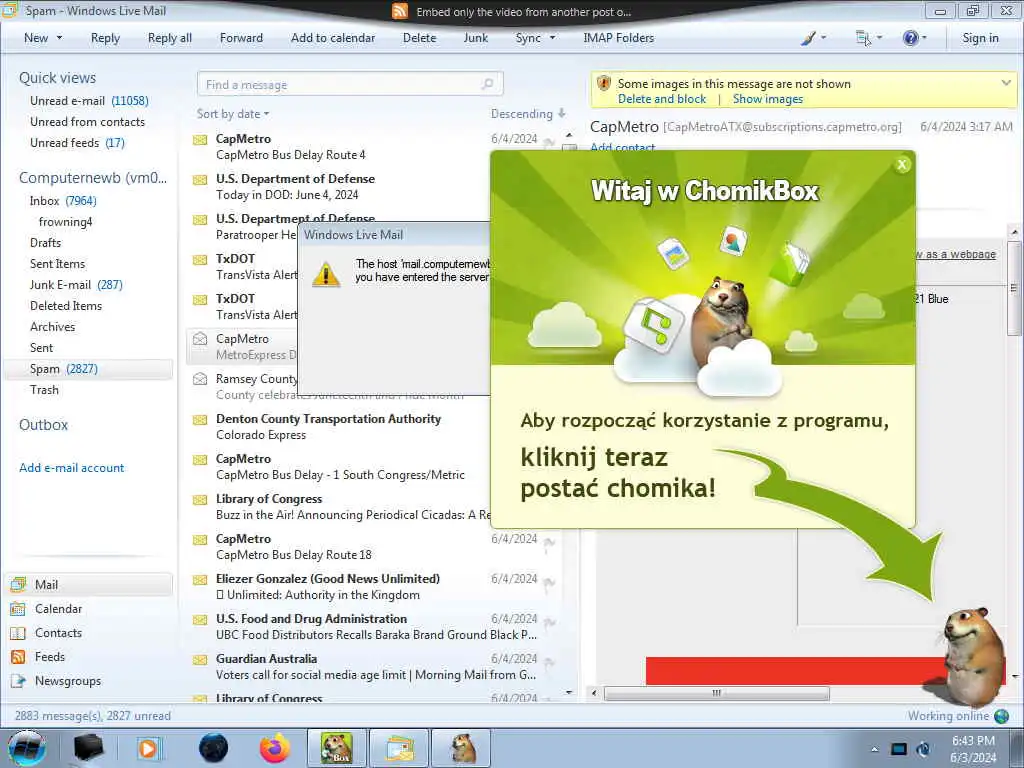Click horizontal scrollbar thumb in reading pane
Viewport: 1024px width, 768px height.
[716, 693]
